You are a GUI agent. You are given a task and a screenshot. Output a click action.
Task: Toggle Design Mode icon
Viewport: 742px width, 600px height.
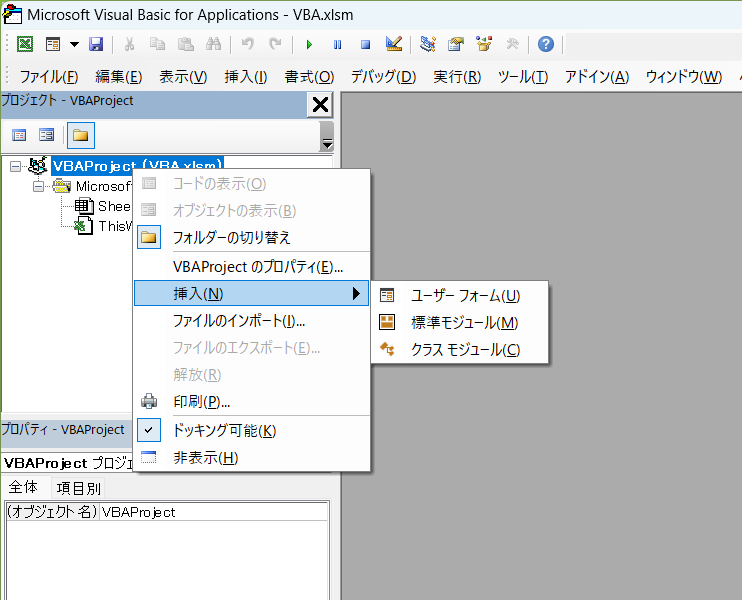pos(394,44)
